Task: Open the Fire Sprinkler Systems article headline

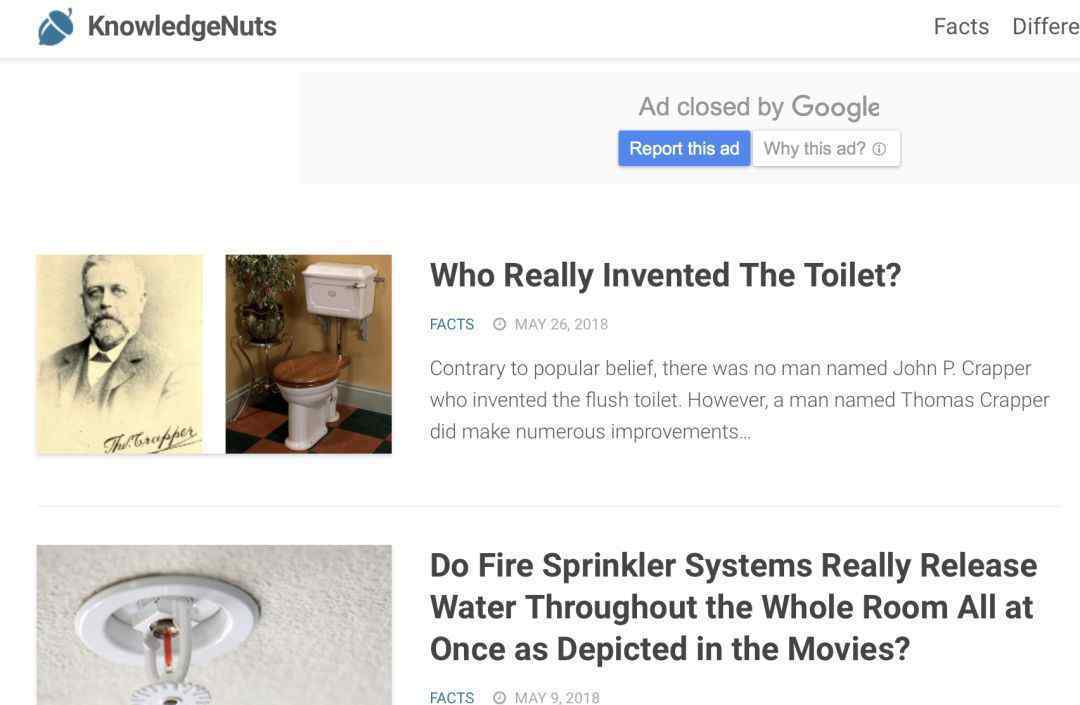Action: pyautogui.click(x=733, y=607)
